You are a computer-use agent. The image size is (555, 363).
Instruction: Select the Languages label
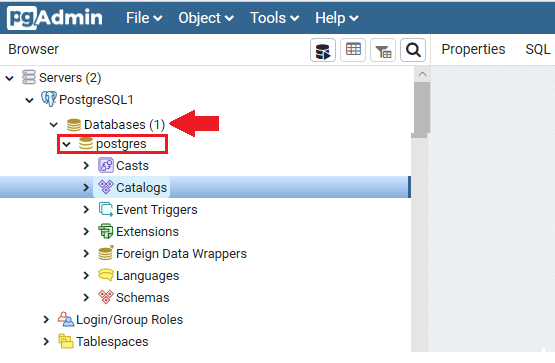[x=148, y=276]
